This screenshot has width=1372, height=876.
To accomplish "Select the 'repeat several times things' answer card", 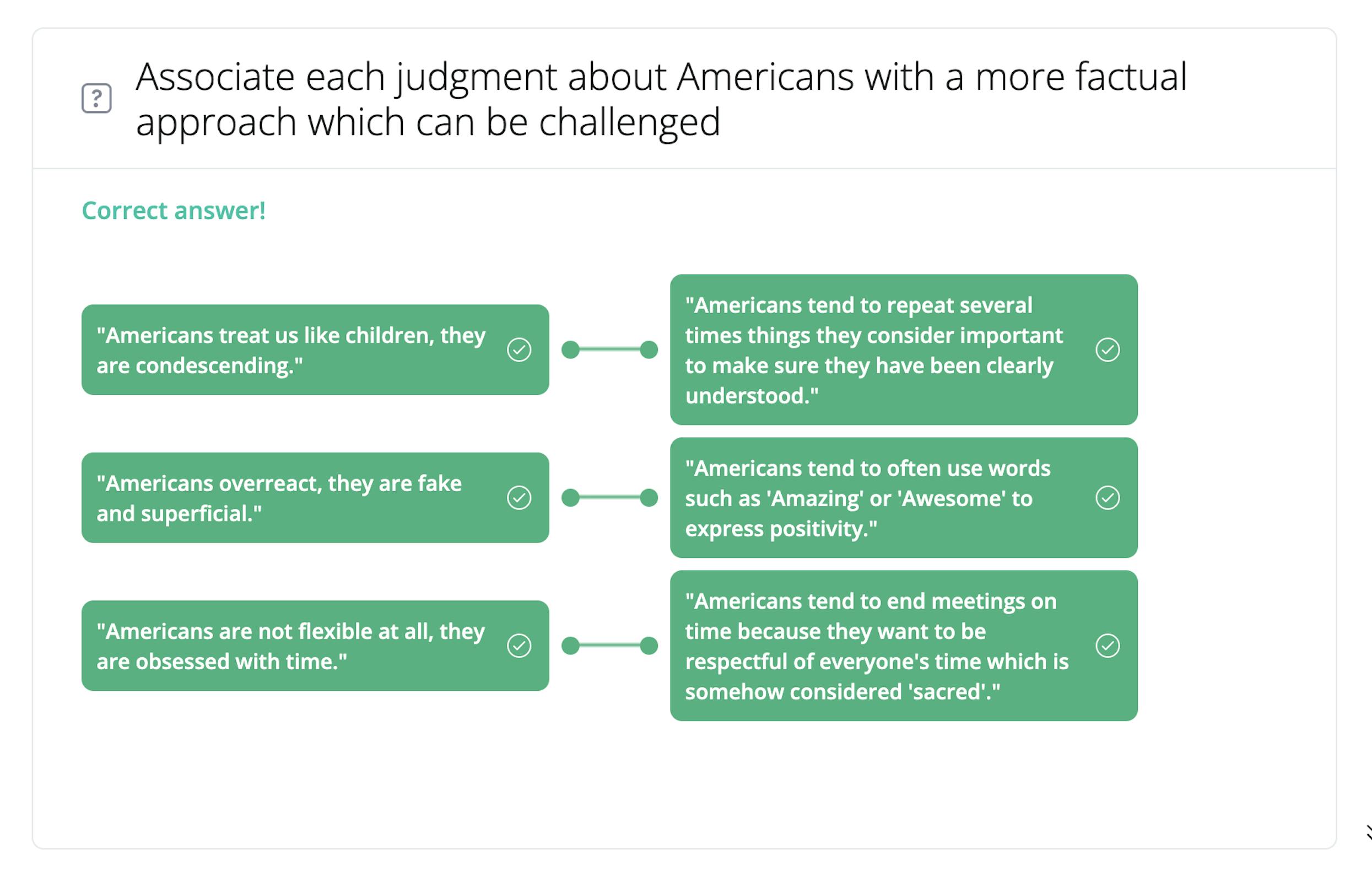I will point(904,350).
